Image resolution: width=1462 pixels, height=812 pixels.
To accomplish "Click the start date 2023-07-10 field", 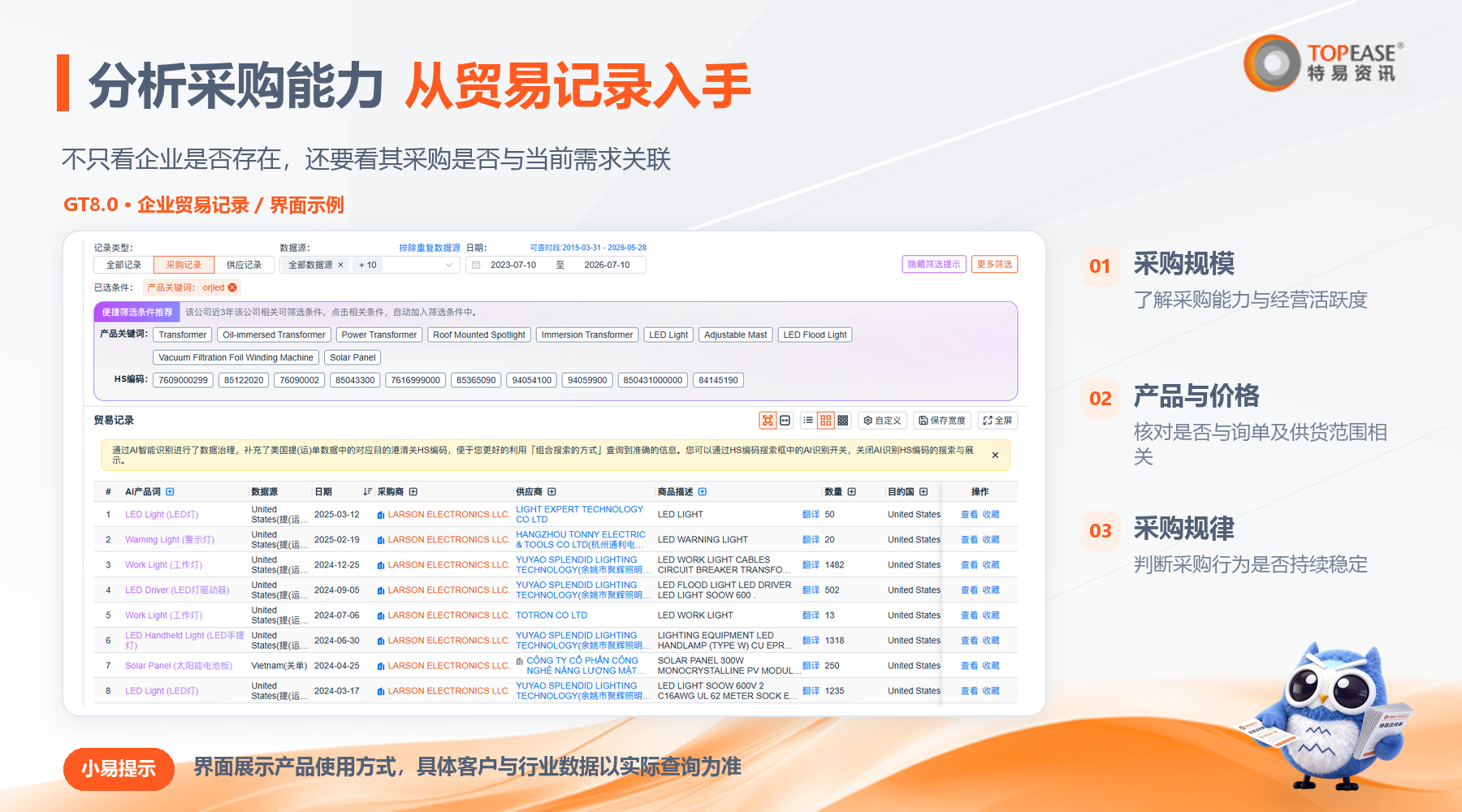I will pyautogui.click(x=513, y=265).
